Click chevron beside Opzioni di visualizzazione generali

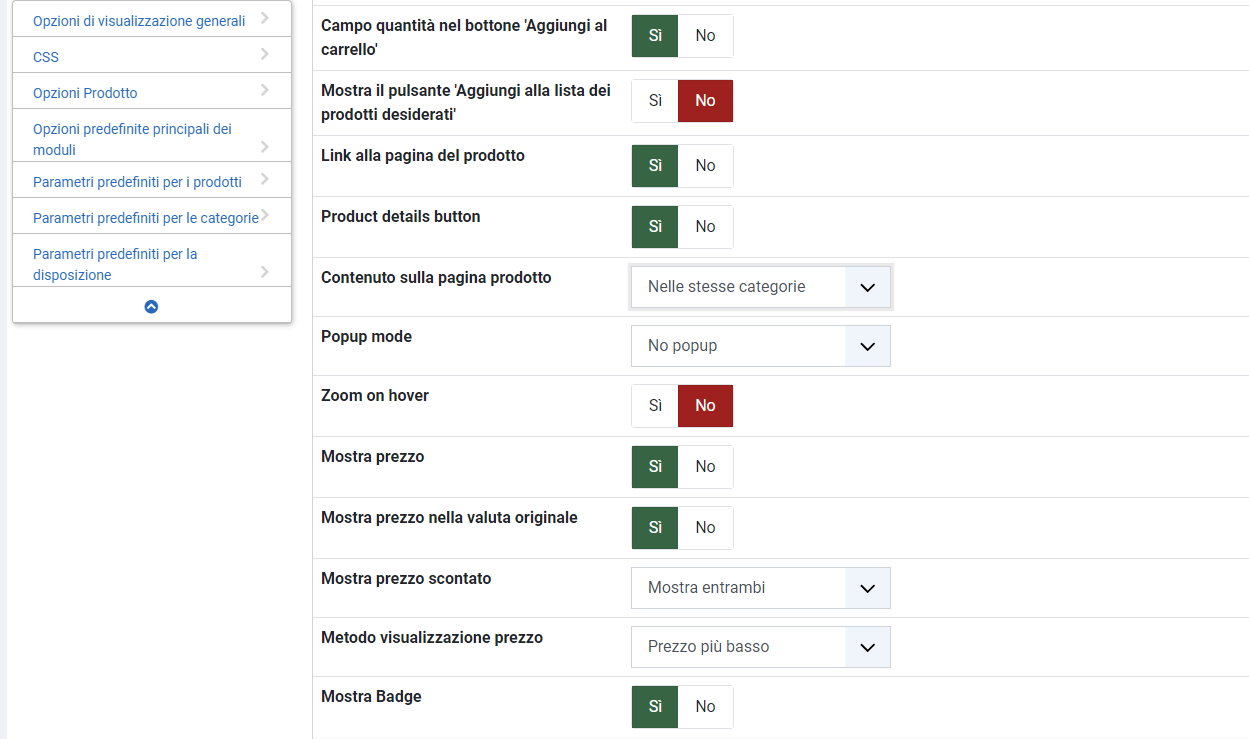point(264,18)
